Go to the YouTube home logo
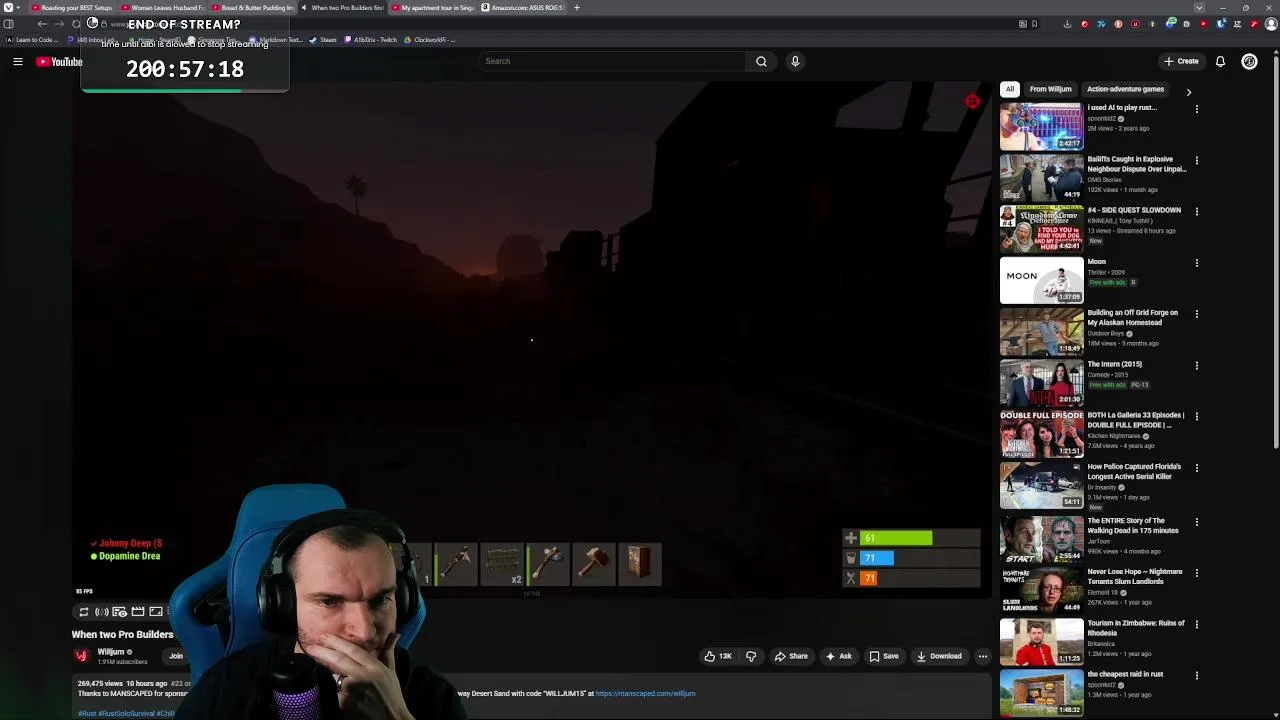Image resolution: width=1280 pixels, height=720 pixels. 59,62
